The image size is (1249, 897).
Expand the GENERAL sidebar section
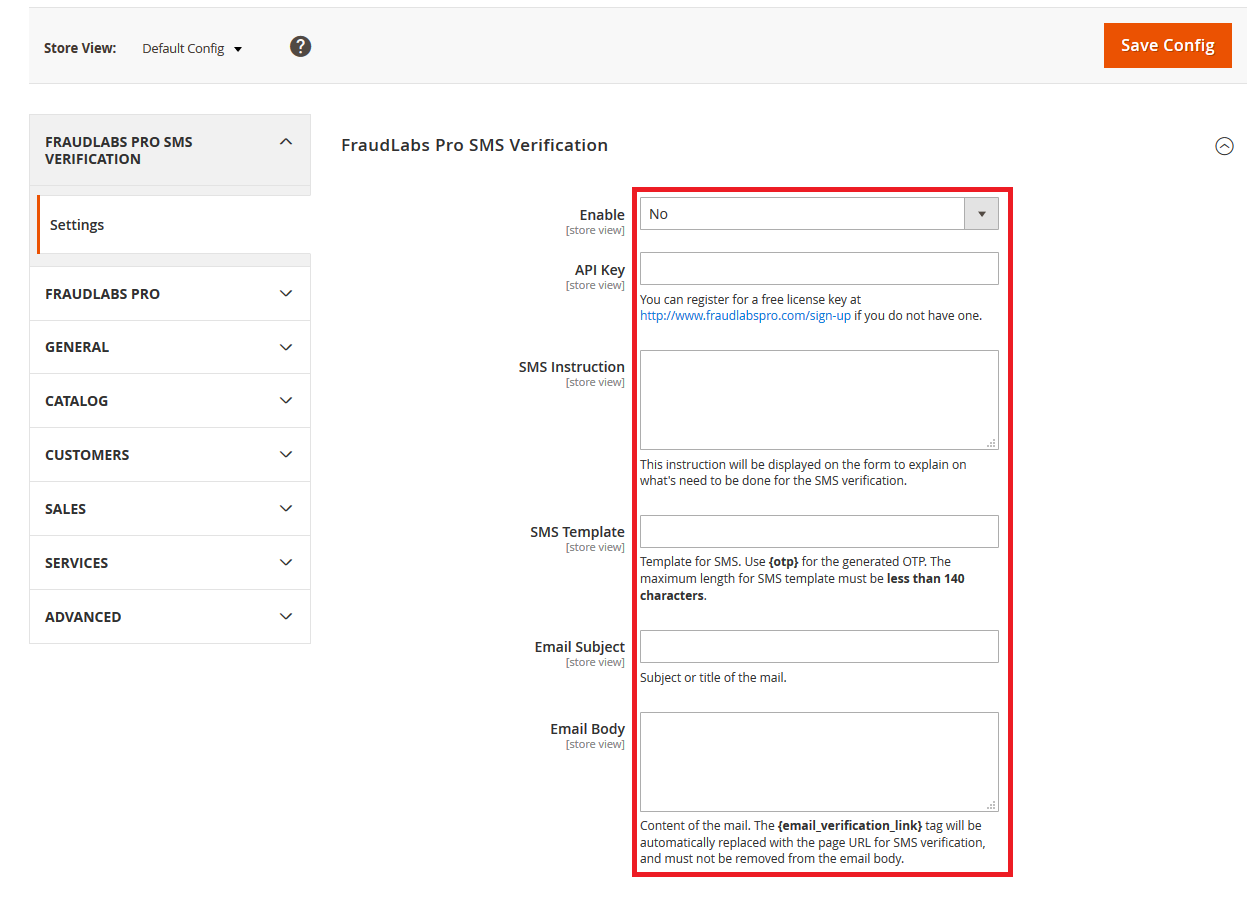[x=170, y=347]
